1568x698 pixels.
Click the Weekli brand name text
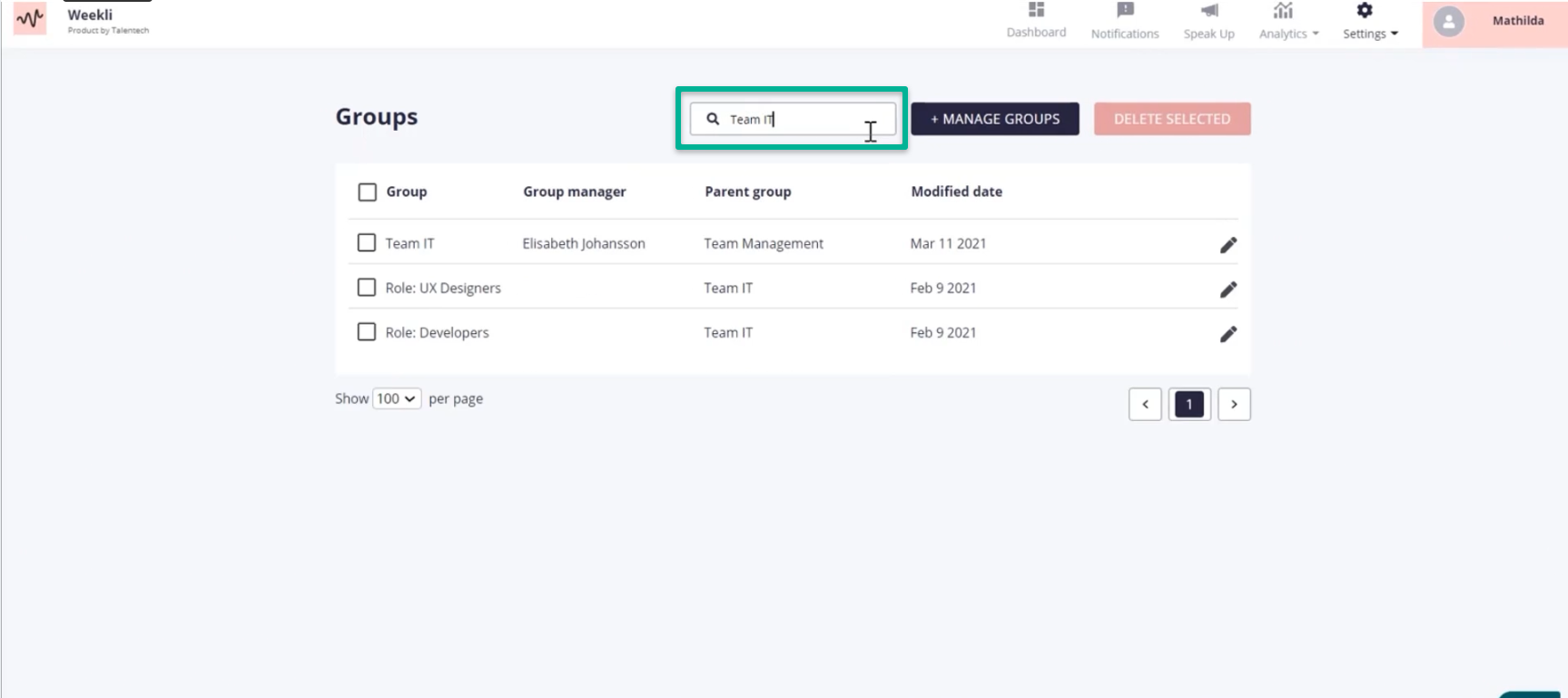90,15
